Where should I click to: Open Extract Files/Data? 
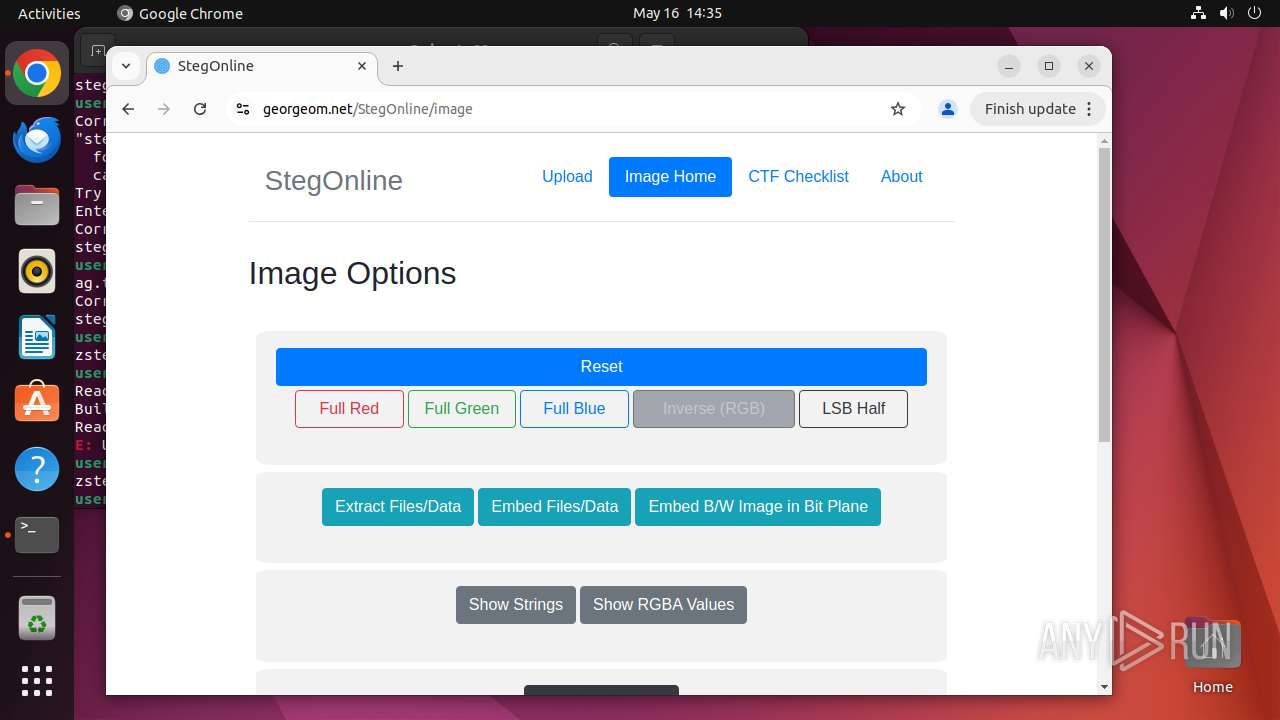pos(398,507)
